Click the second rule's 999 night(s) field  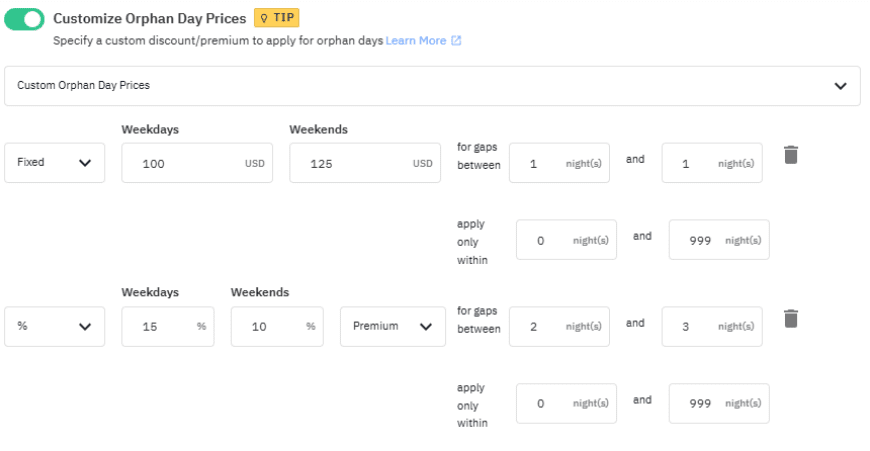718,404
